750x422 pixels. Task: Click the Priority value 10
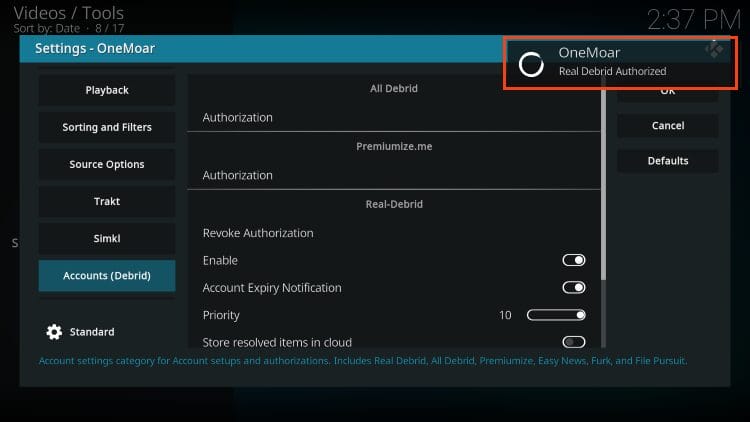[x=505, y=315]
